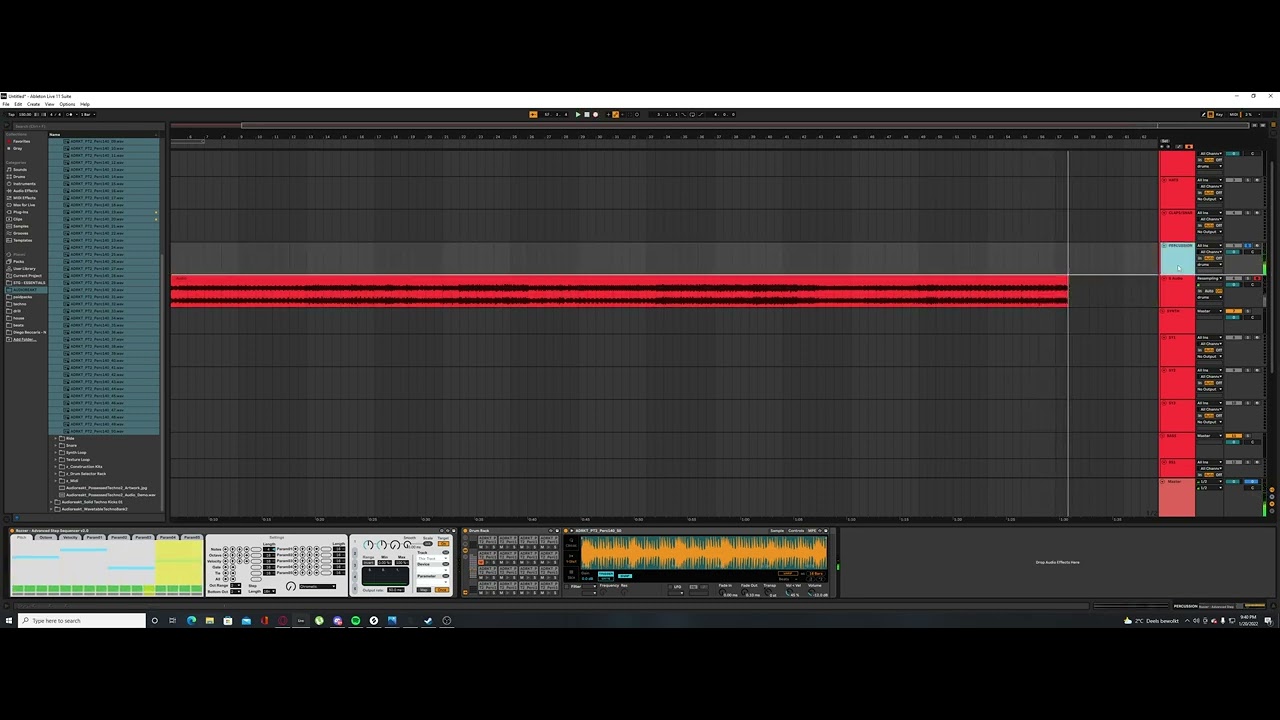This screenshot has height=720, width=1280.
Task: Expand the x_Construction Kits folder
Action: point(56,467)
